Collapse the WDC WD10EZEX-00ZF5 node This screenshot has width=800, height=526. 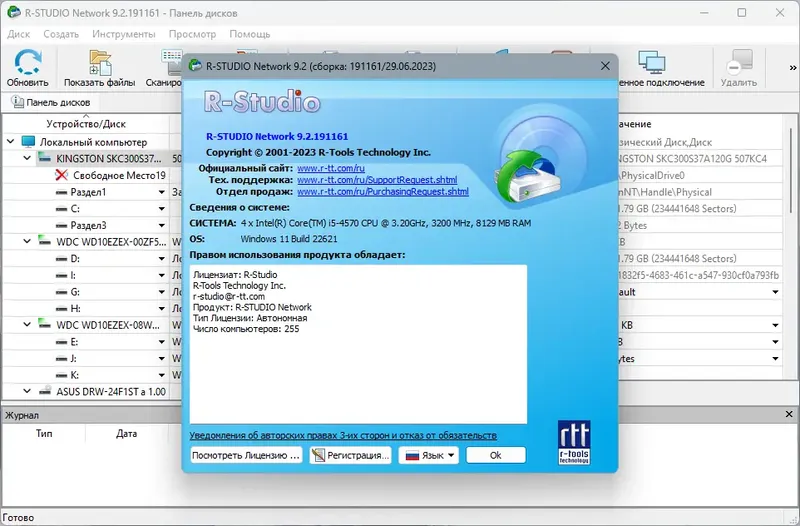coord(27,241)
